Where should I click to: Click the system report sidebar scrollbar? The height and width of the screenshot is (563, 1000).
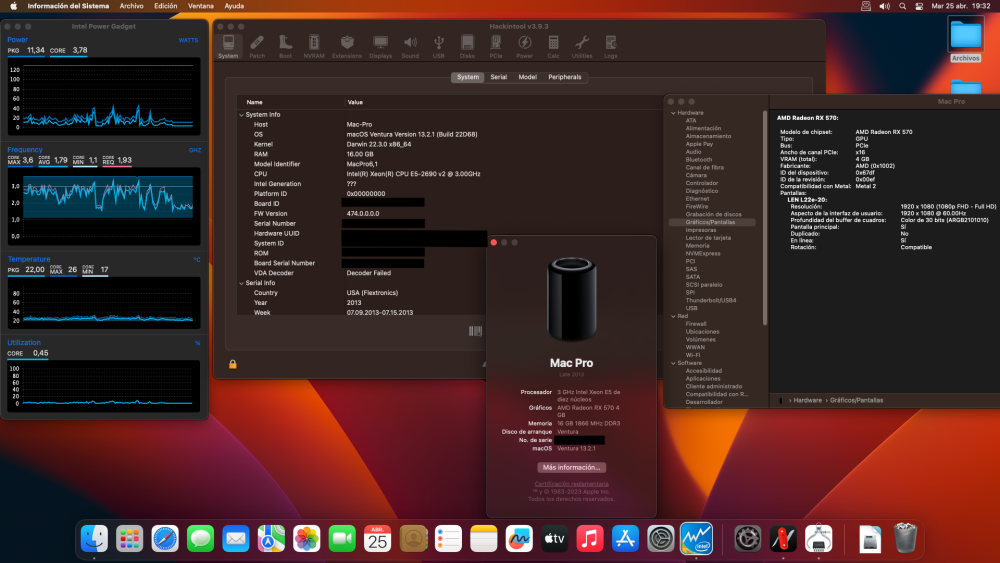[x=765, y=217]
